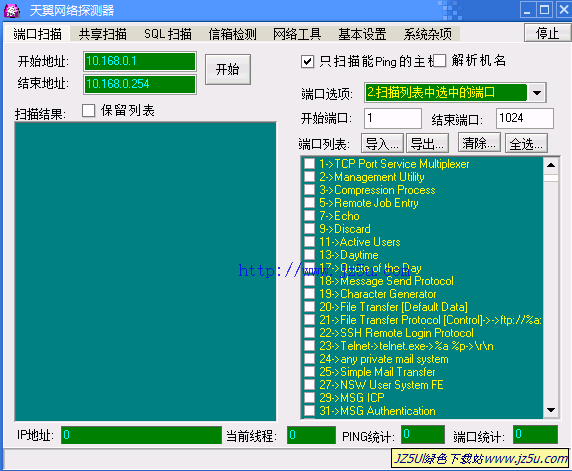Screen dimensions: 572x471
Task: Check port 20 File Transfer Default Data
Action: pyautogui.click(x=309, y=307)
